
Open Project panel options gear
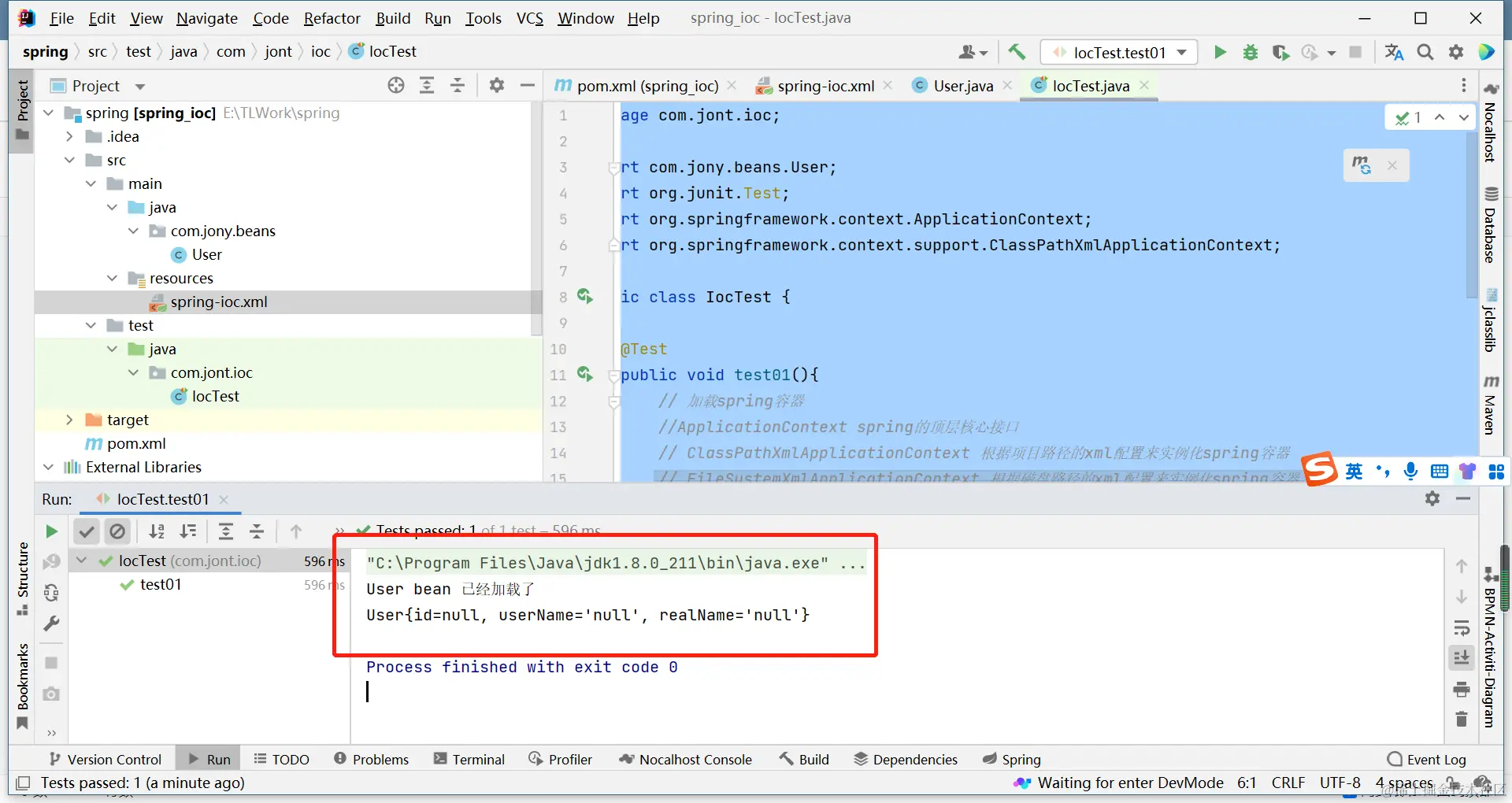(497, 86)
